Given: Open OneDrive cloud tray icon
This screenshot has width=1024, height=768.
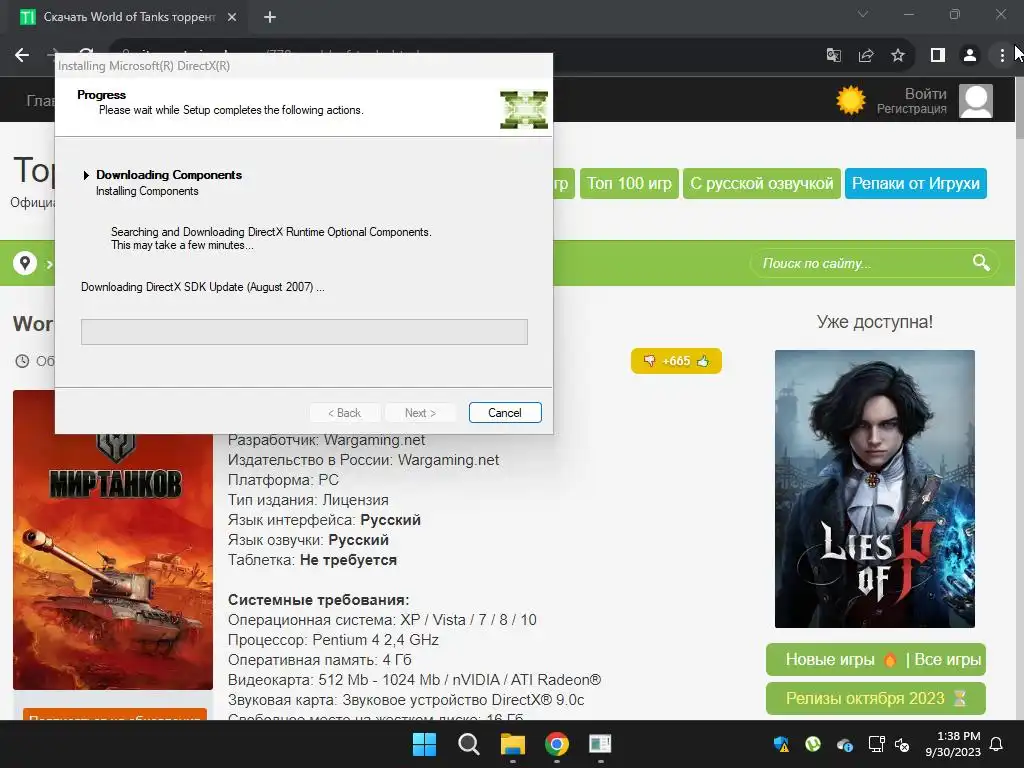Looking at the screenshot, I should pos(844,744).
